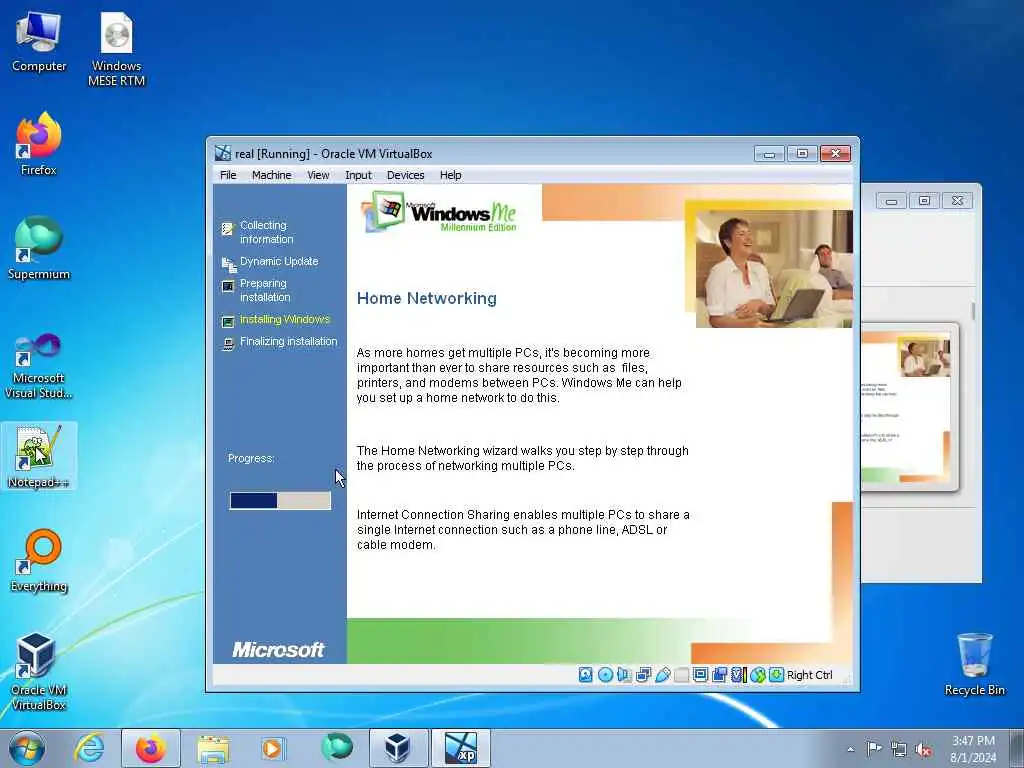Click the Windows Me Millennium Edition logo
Image resolution: width=1024 pixels, height=768 pixels.
pyautogui.click(x=440, y=212)
